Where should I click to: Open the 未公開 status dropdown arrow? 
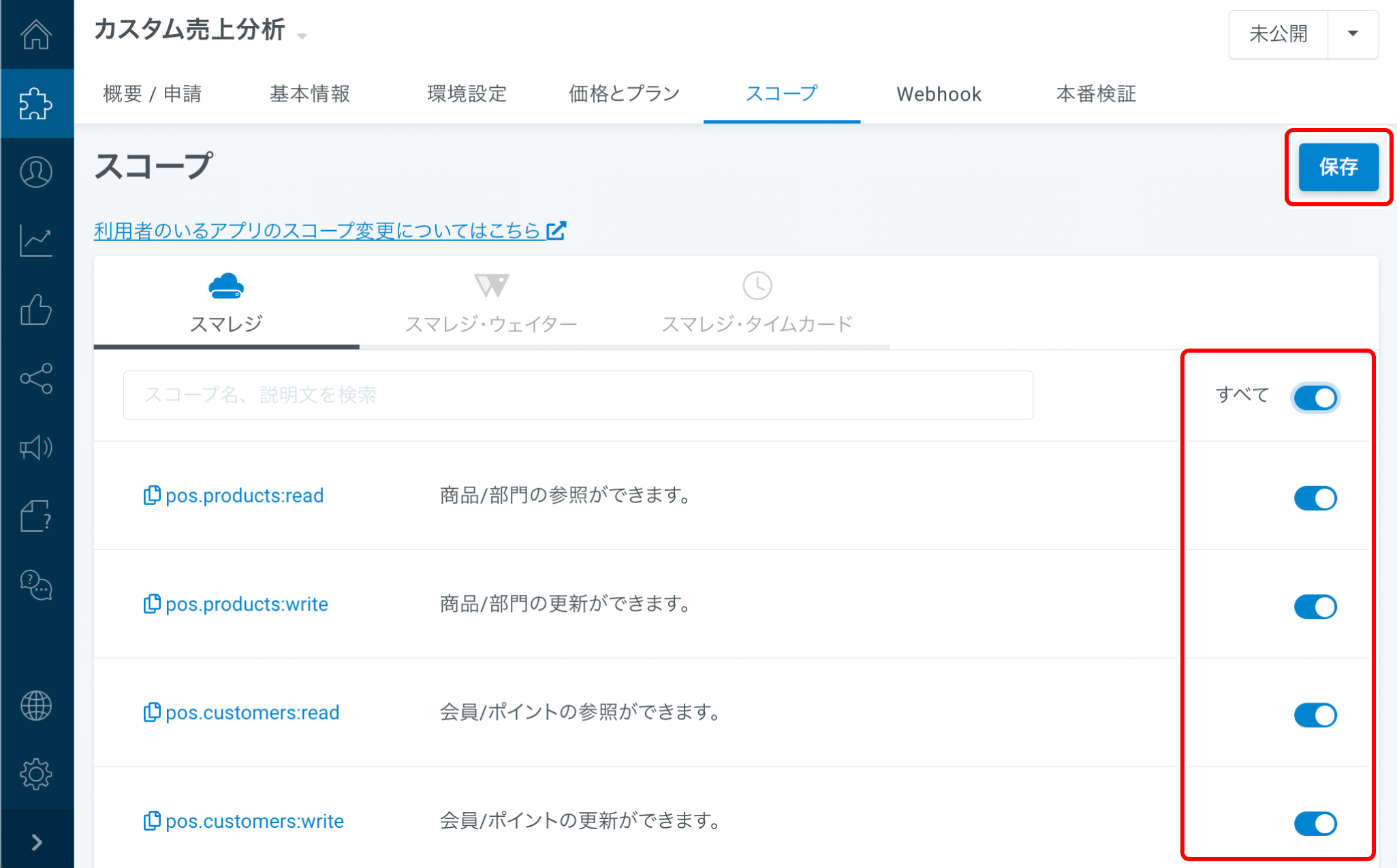(x=1353, y=33)
